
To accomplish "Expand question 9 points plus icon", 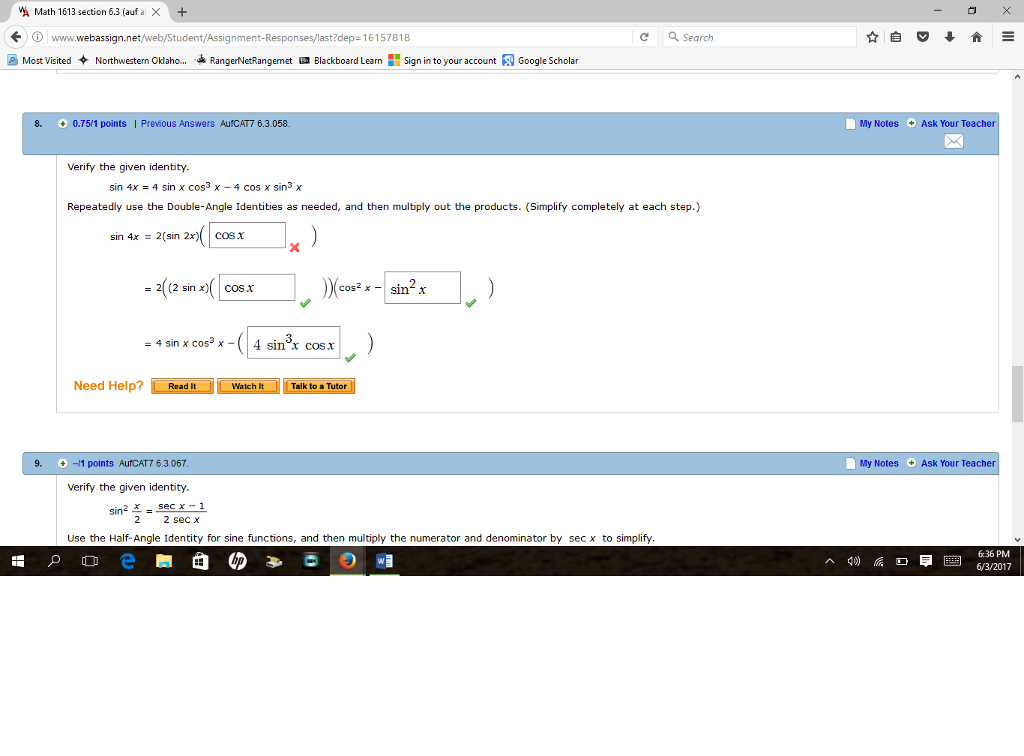I will click(63, 464).
